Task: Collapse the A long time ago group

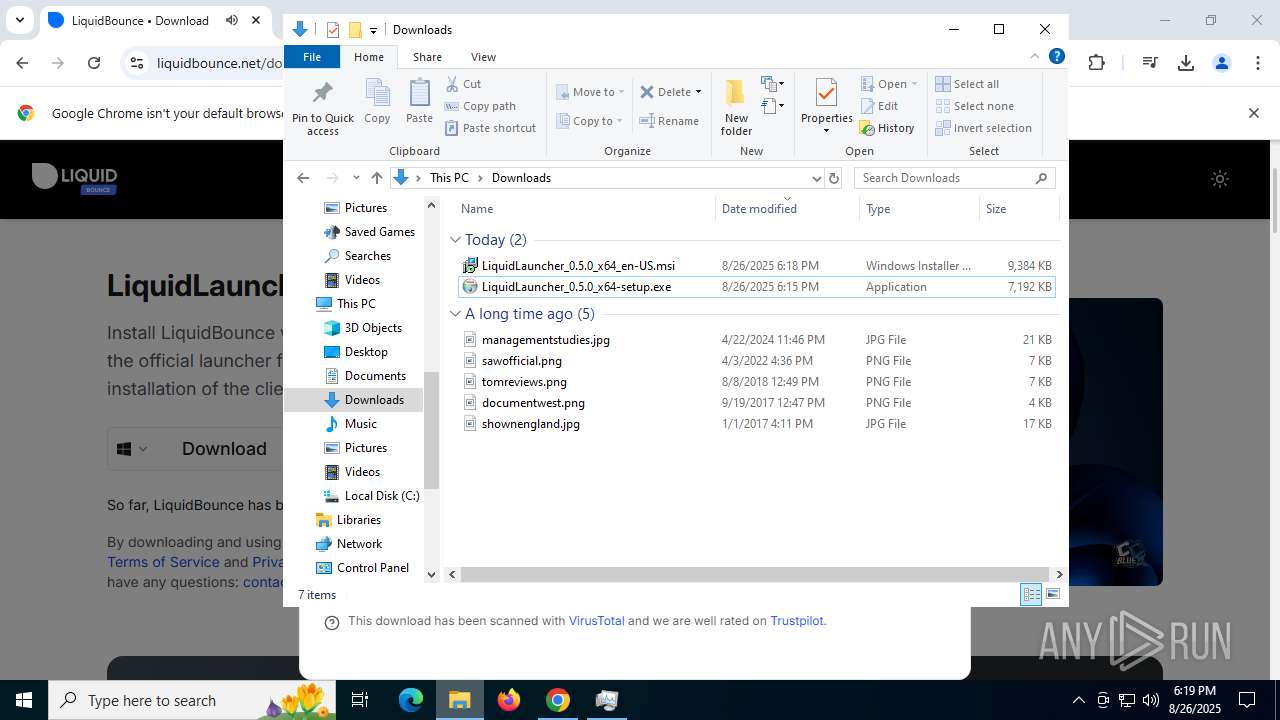Action: (x=455, y=314)
